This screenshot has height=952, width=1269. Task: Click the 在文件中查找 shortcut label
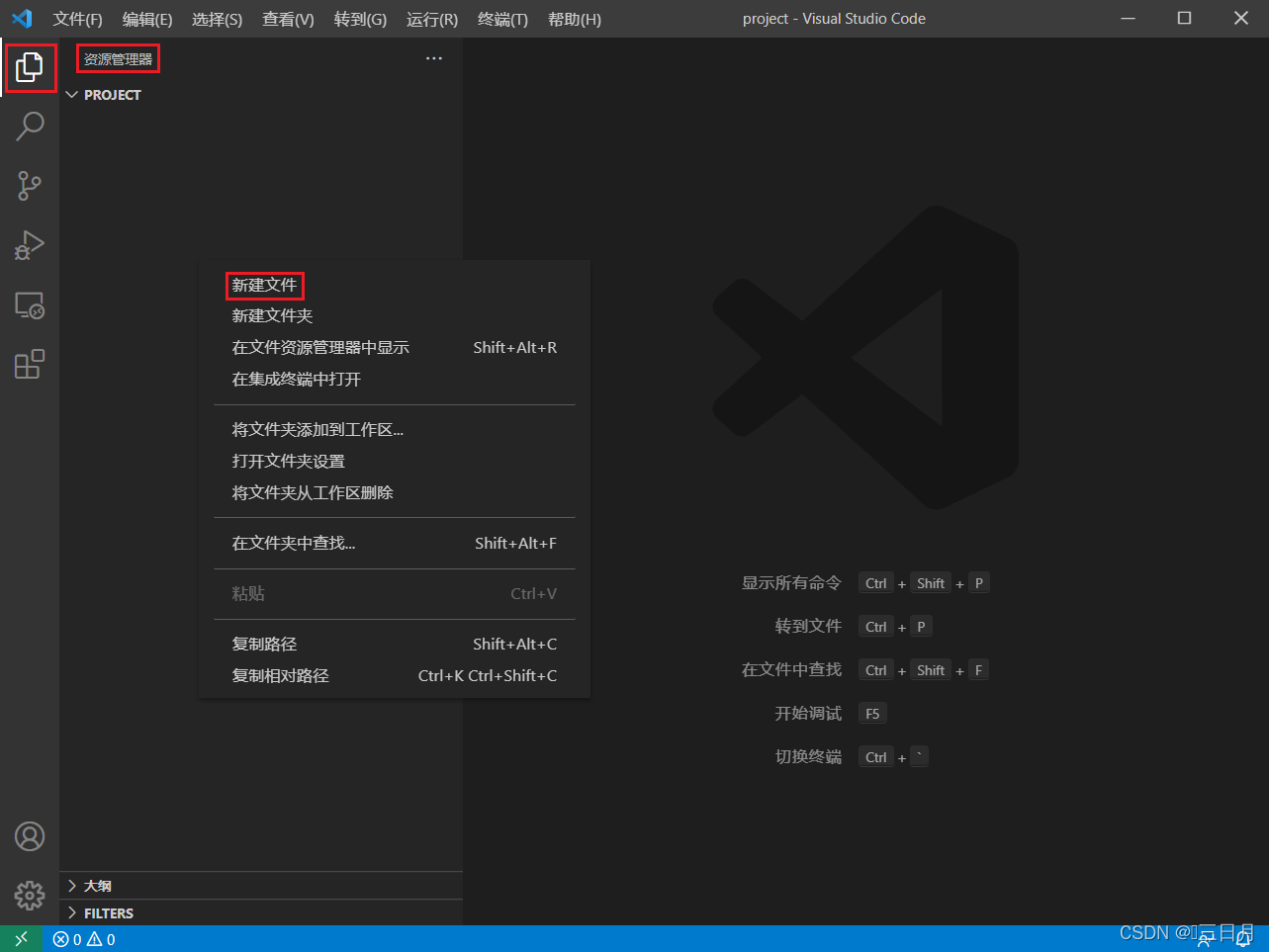(x=791, y=670)
